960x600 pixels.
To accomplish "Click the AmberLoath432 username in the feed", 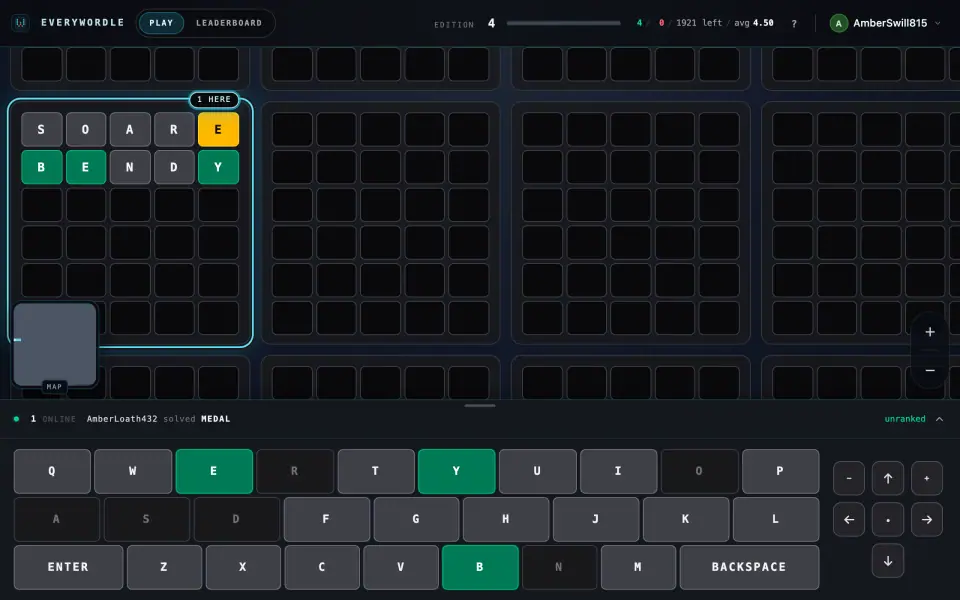I will (x=122, y=419).
